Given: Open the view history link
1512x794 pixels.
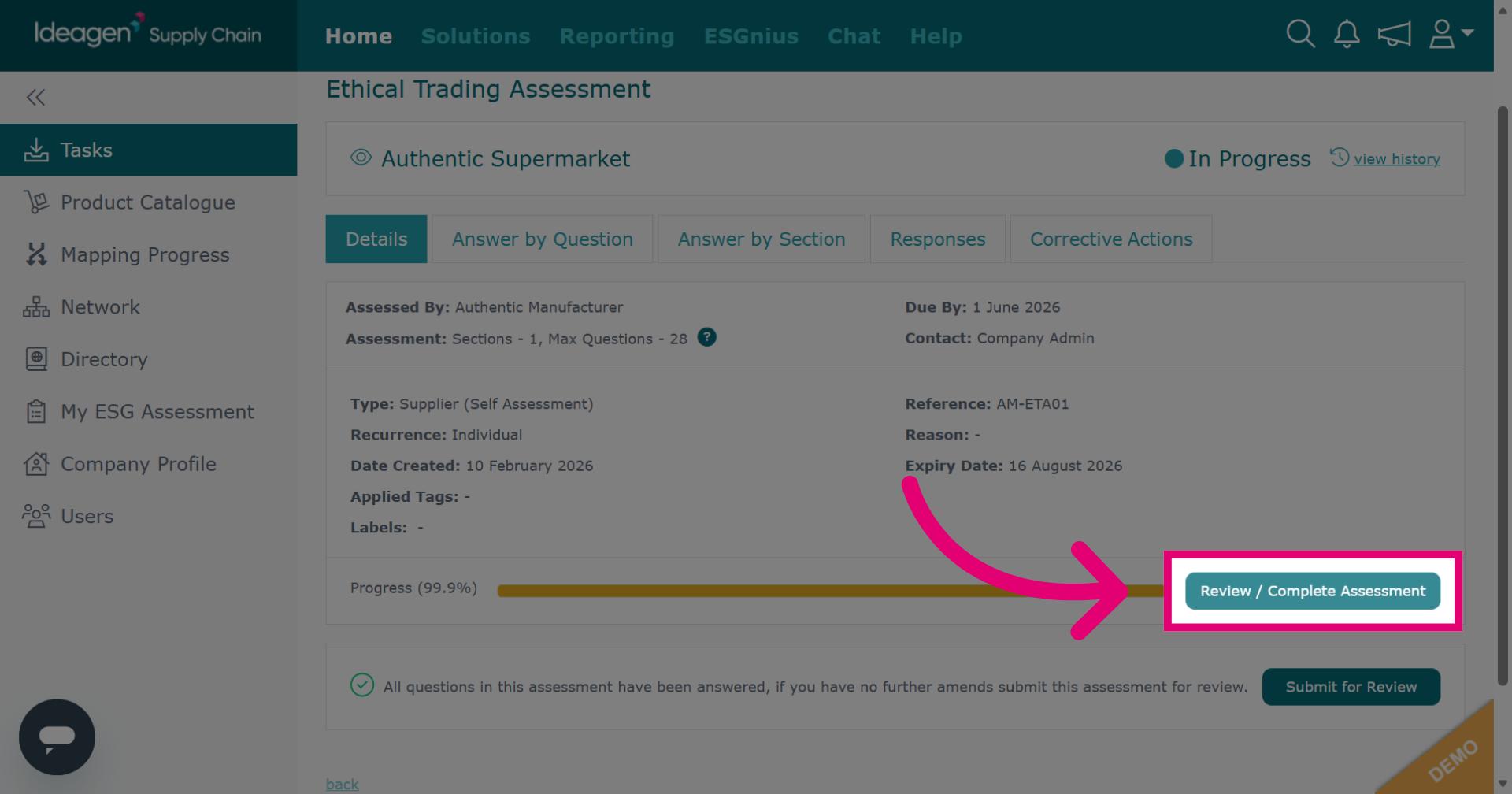Looking at the screenshot, I should click(1397, 159).
